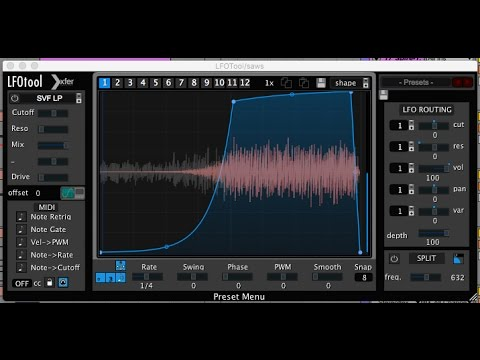
Task: Click the MIDI CC OFF button
Action: pos(22,283)
